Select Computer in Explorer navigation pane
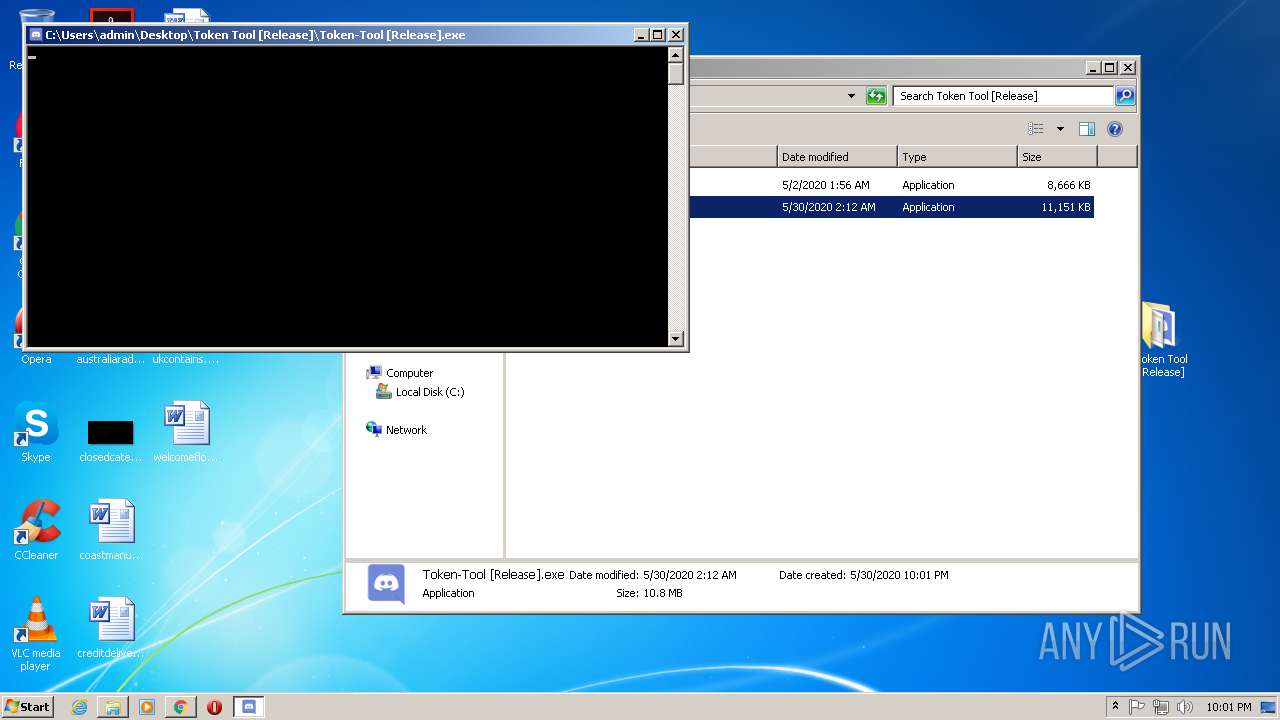Image resolution: width=1280 pixels, height=720 pixels. pos(400,373)
